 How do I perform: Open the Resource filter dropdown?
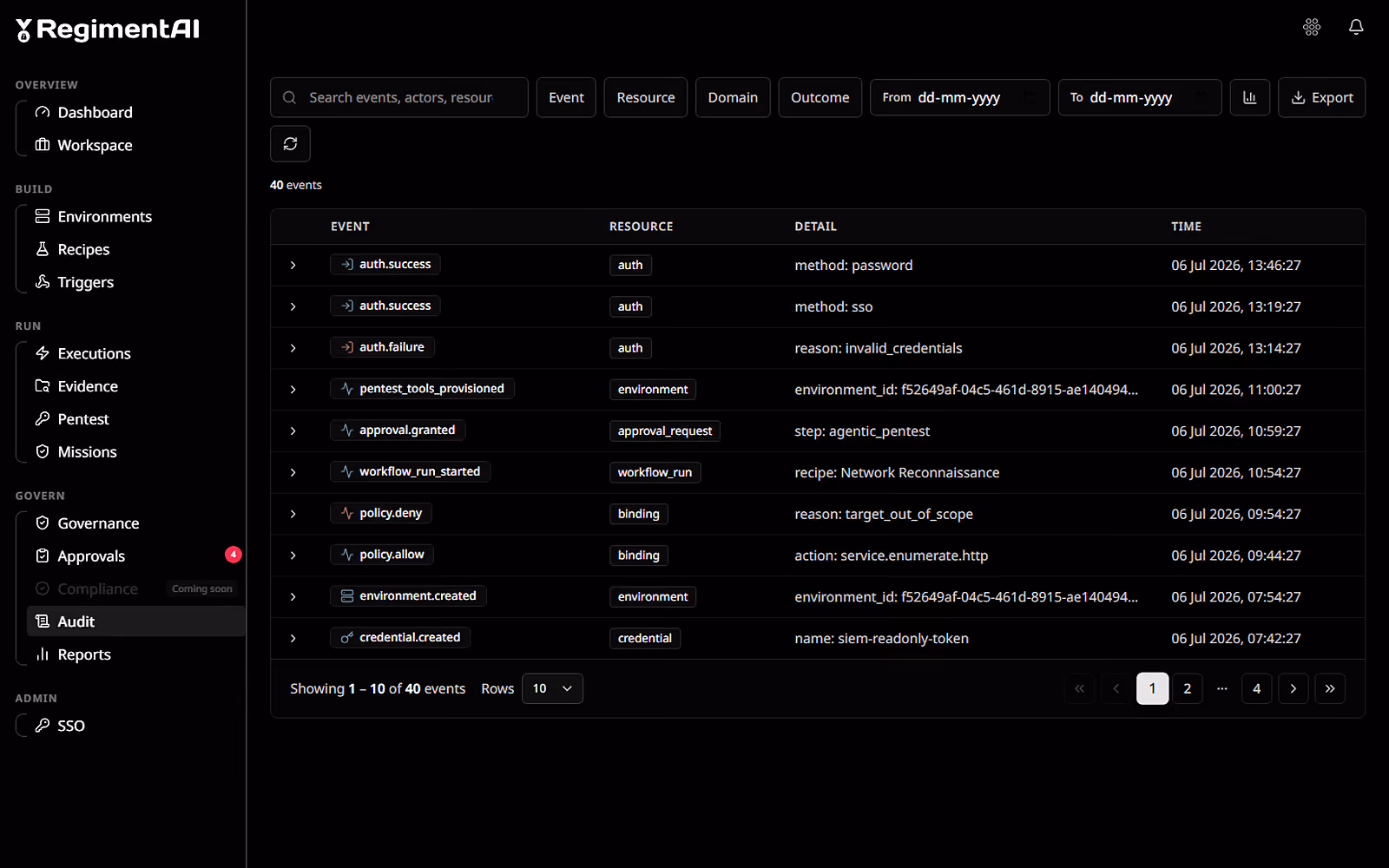(646, 97)
